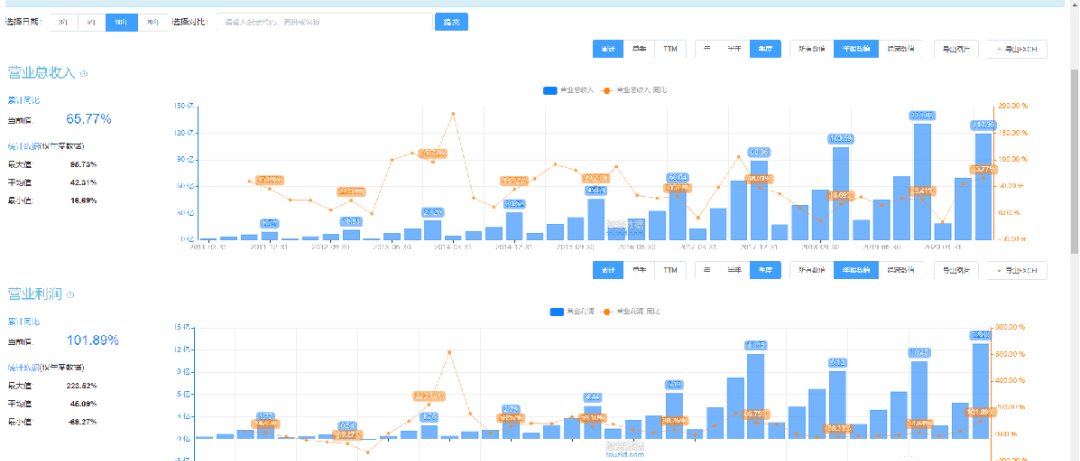This screenshot has height=461, width=1080.
Task: Switch 营业利润 chart to 年度 period
Action: (765, 270)
